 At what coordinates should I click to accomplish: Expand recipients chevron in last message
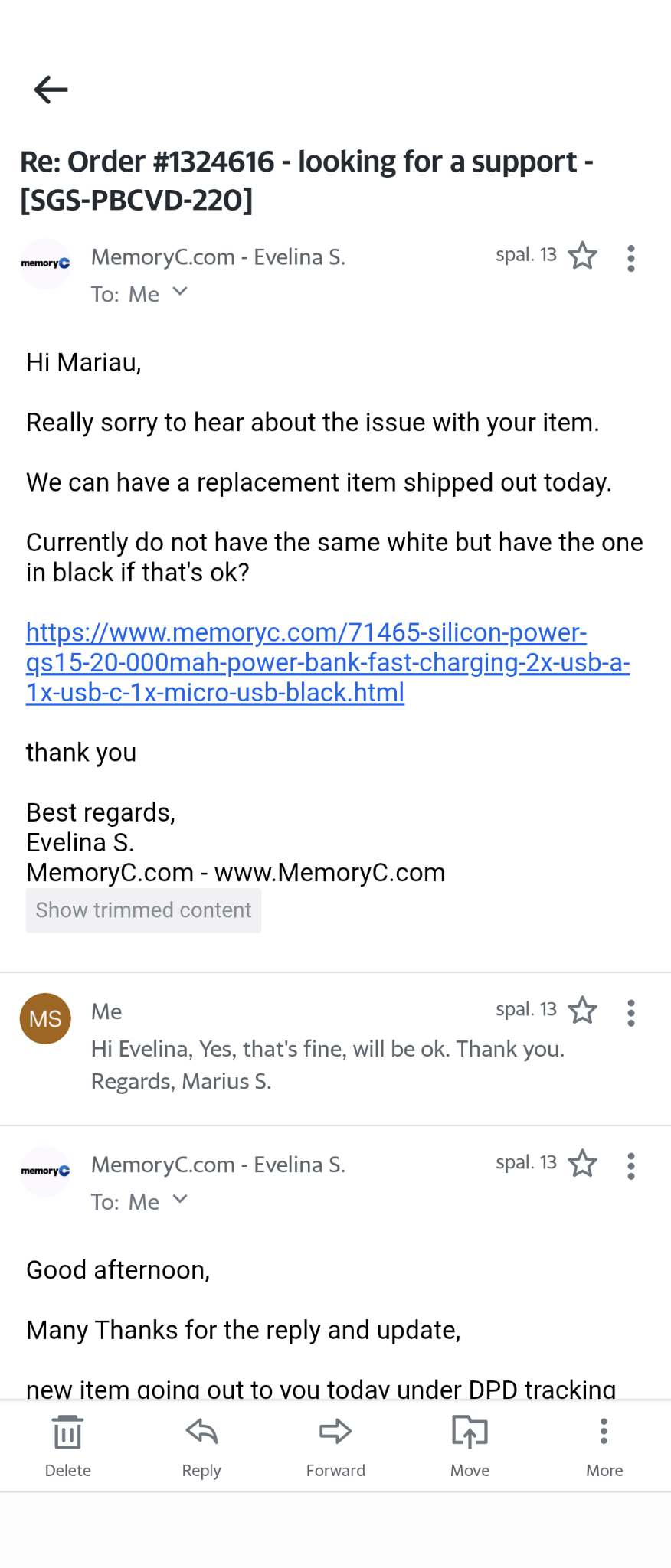coord(180,1199)
